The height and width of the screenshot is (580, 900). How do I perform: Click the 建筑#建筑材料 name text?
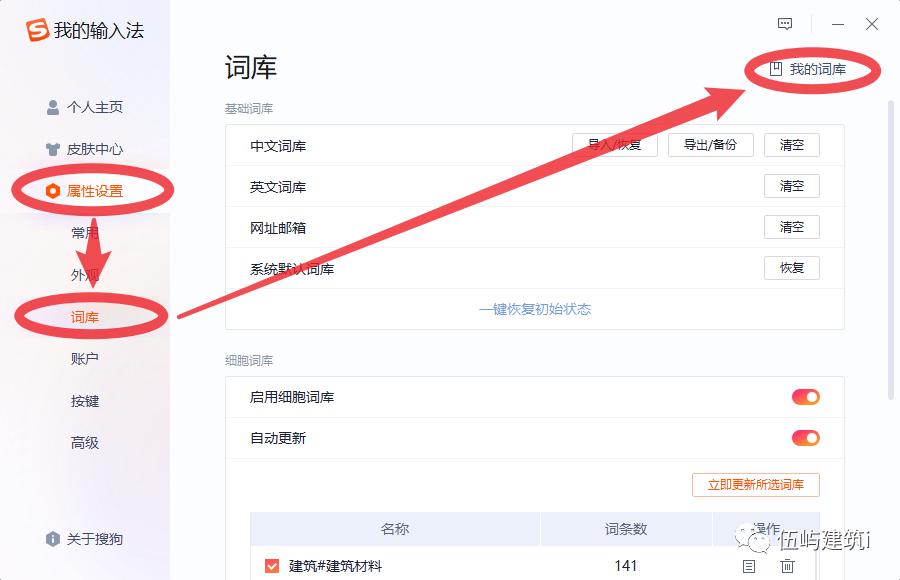click(335, 566)
